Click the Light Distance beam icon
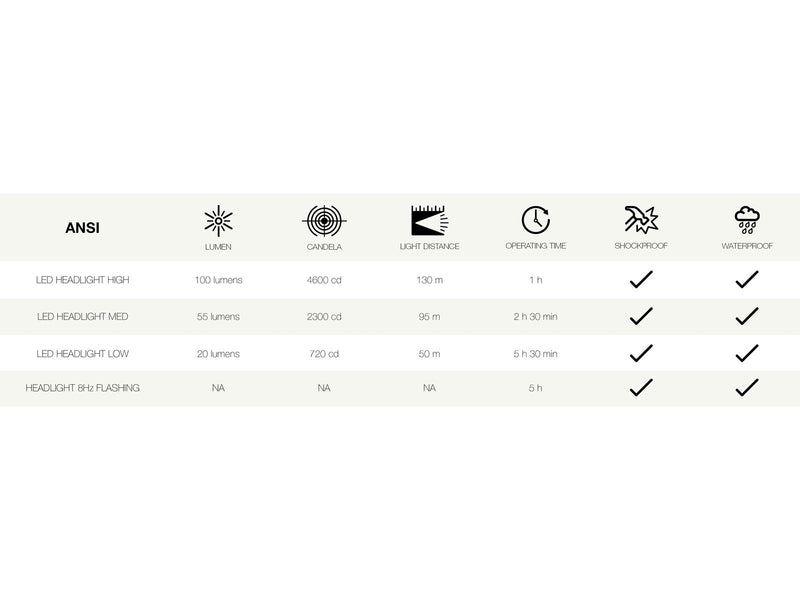This screenshot has height=600, width=800. [x=430, y=220]
